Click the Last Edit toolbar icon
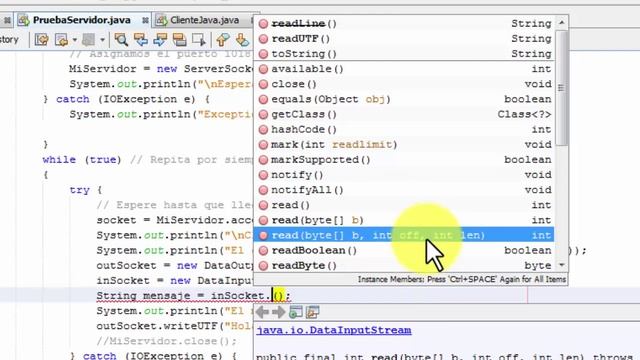 41,40
